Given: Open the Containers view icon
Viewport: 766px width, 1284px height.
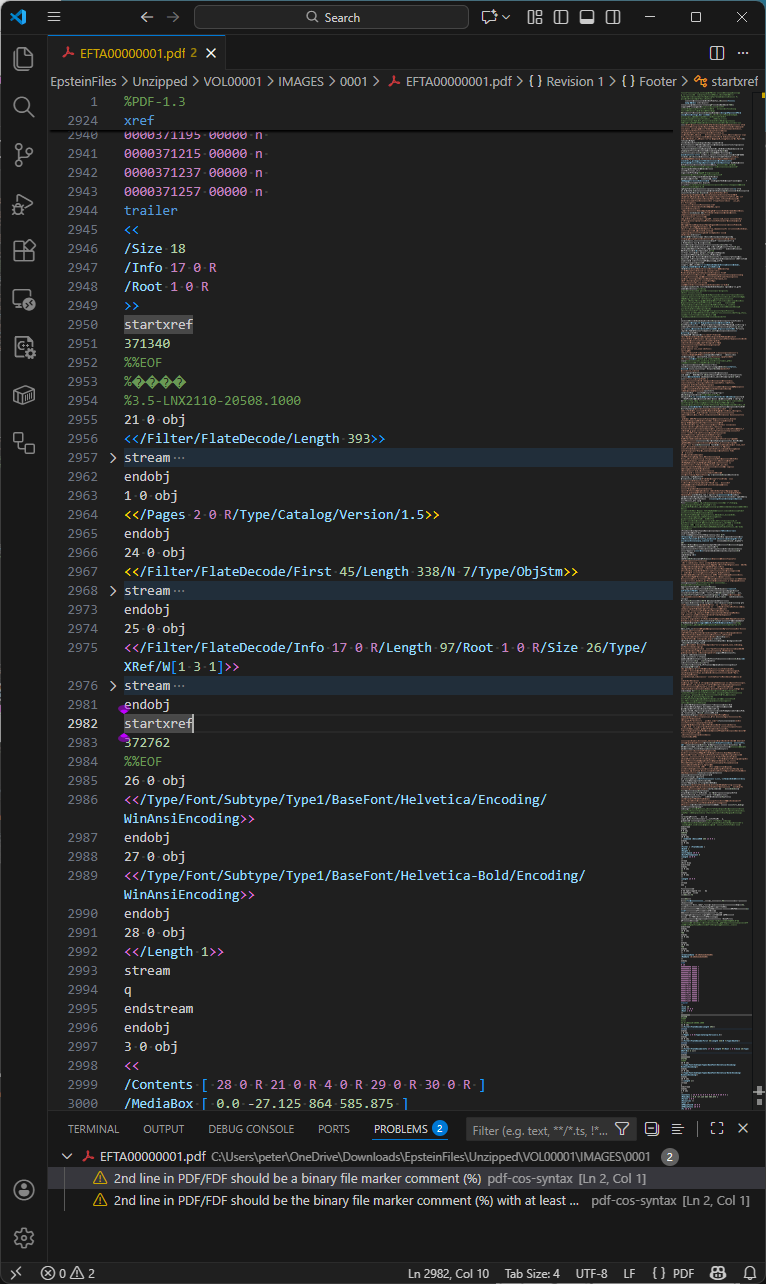Looking at the screenshot, I should click(24, 394).
